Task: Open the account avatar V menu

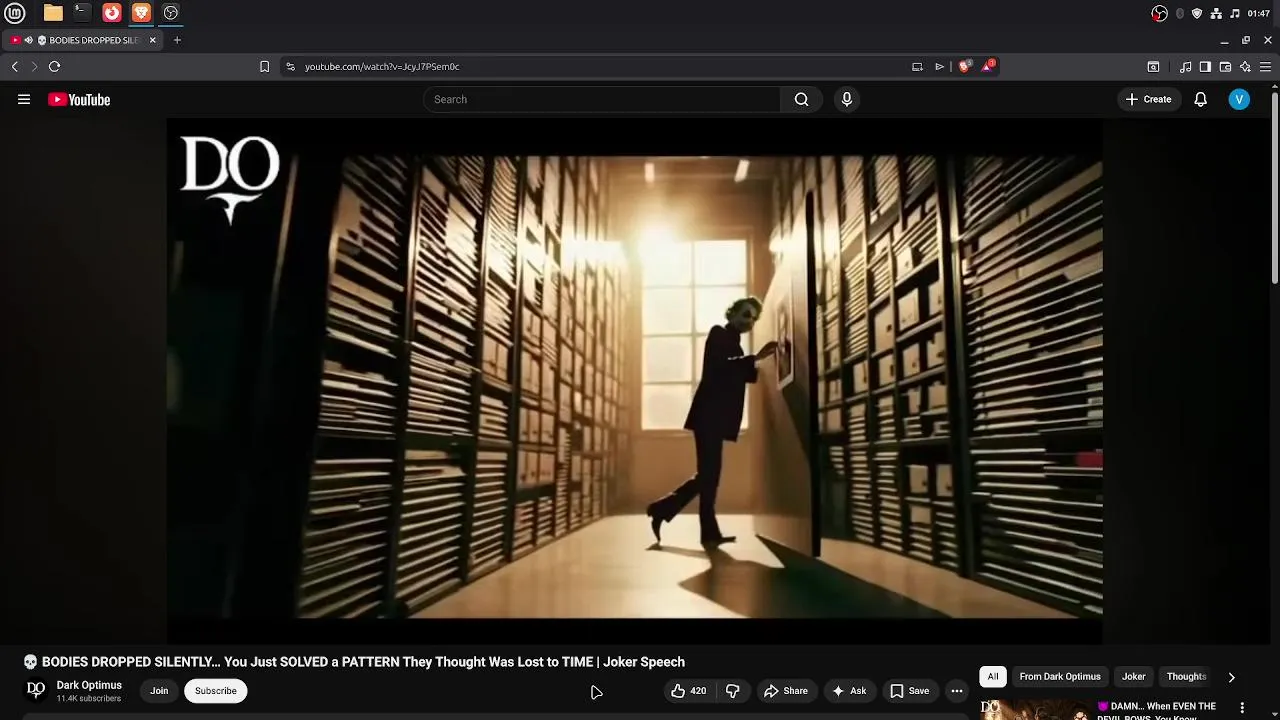Action: point(1239,99)
